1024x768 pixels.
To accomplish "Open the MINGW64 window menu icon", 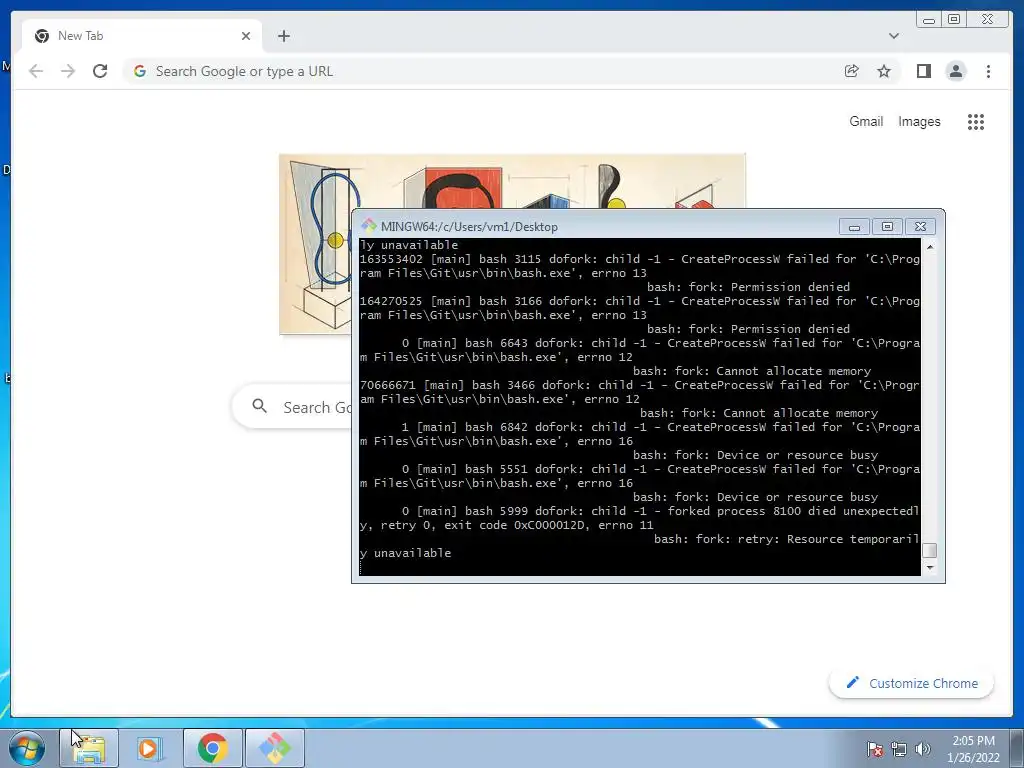I will 368,226.
